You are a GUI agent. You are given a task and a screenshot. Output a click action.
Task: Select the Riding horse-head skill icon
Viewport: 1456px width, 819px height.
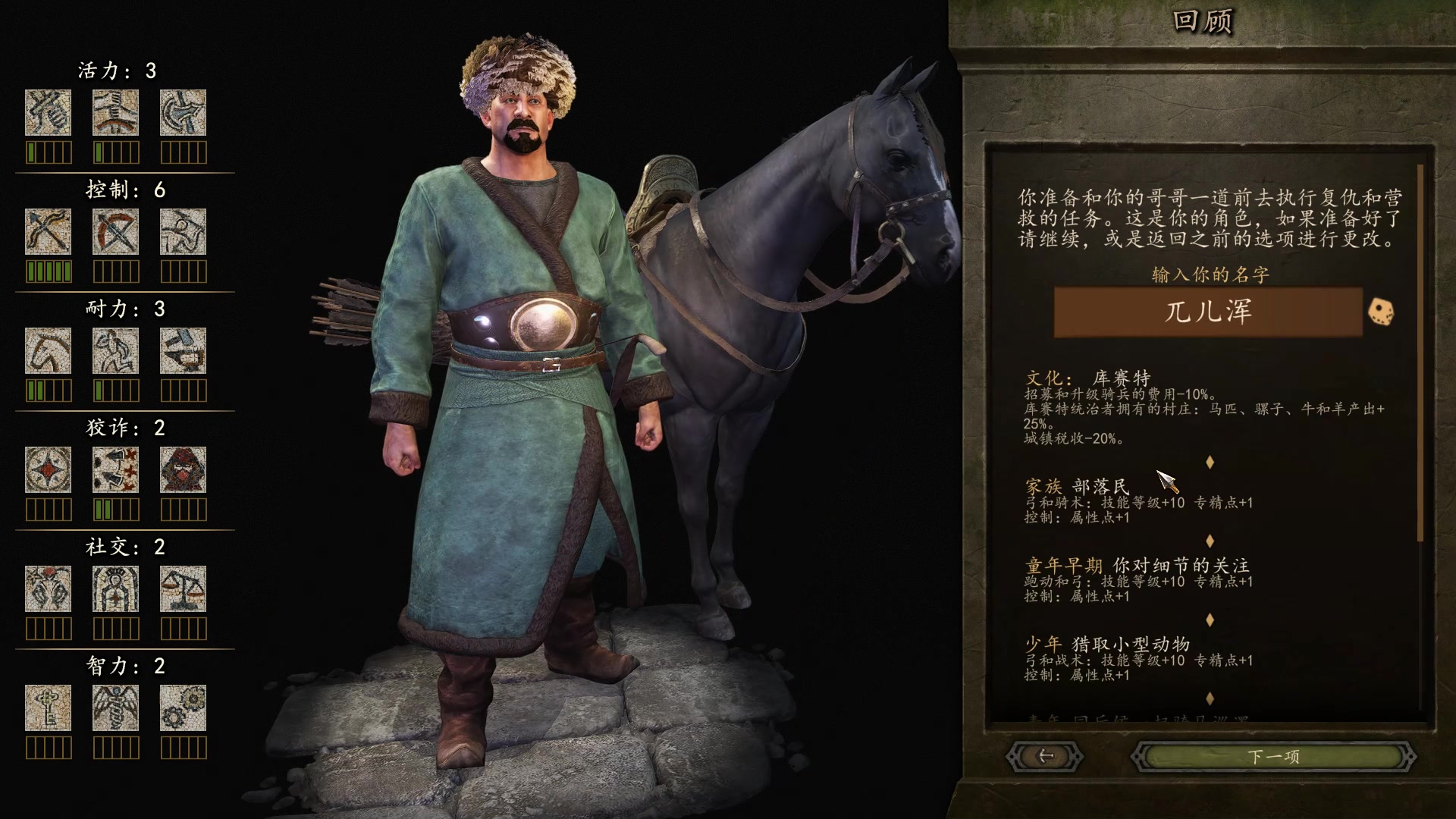point(48,351)
